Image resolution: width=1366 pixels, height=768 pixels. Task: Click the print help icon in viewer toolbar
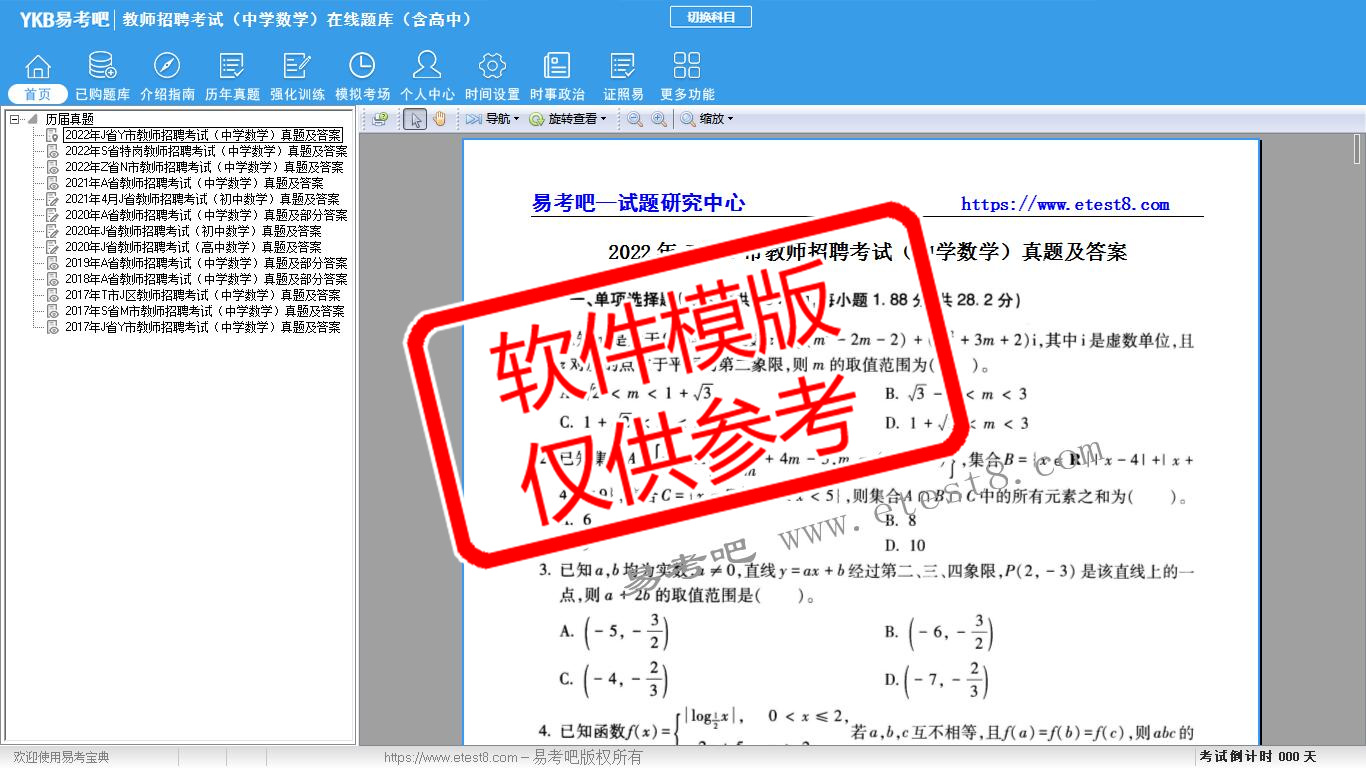[380, 119]
